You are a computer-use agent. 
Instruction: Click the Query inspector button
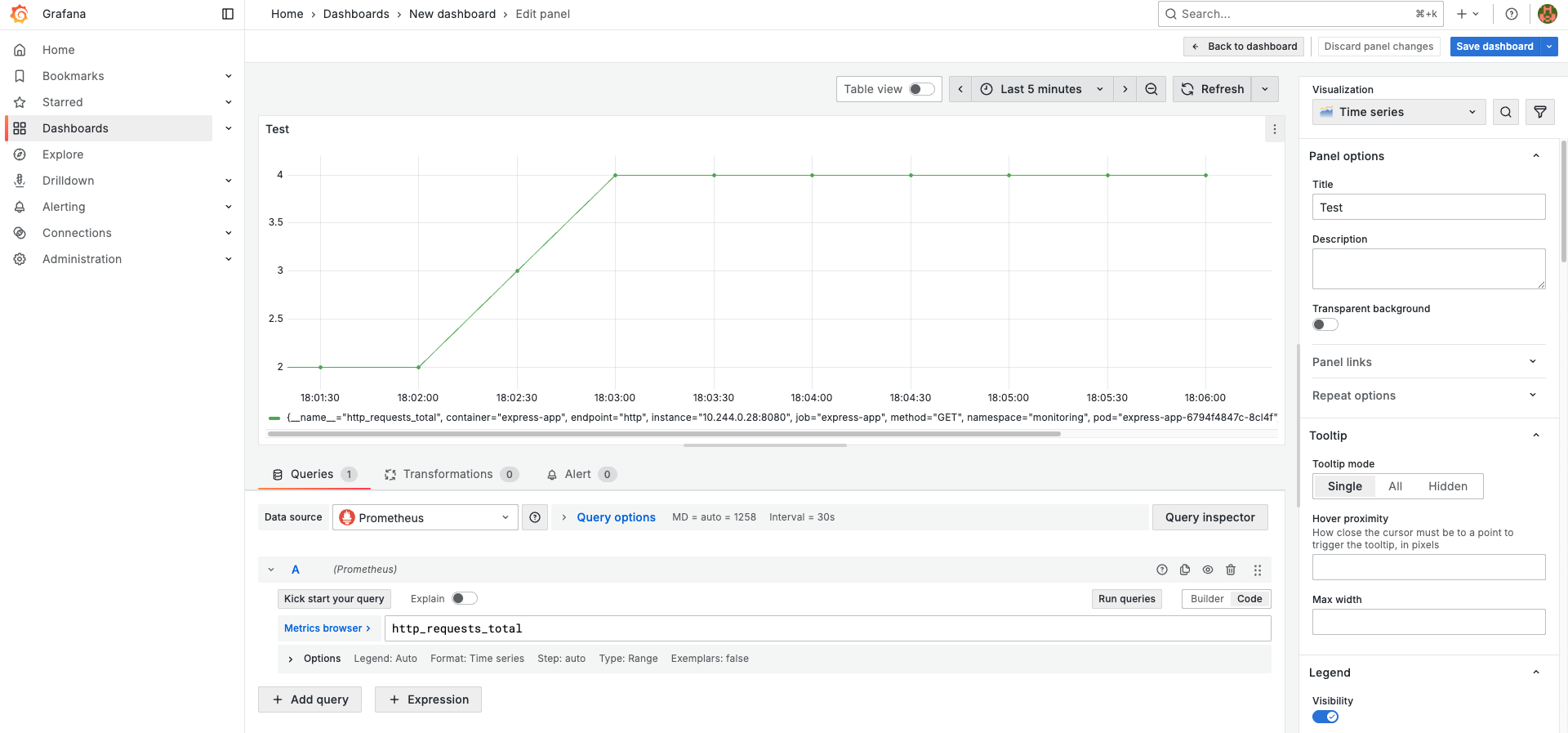pyautogui.click(x=1210, y=517)
